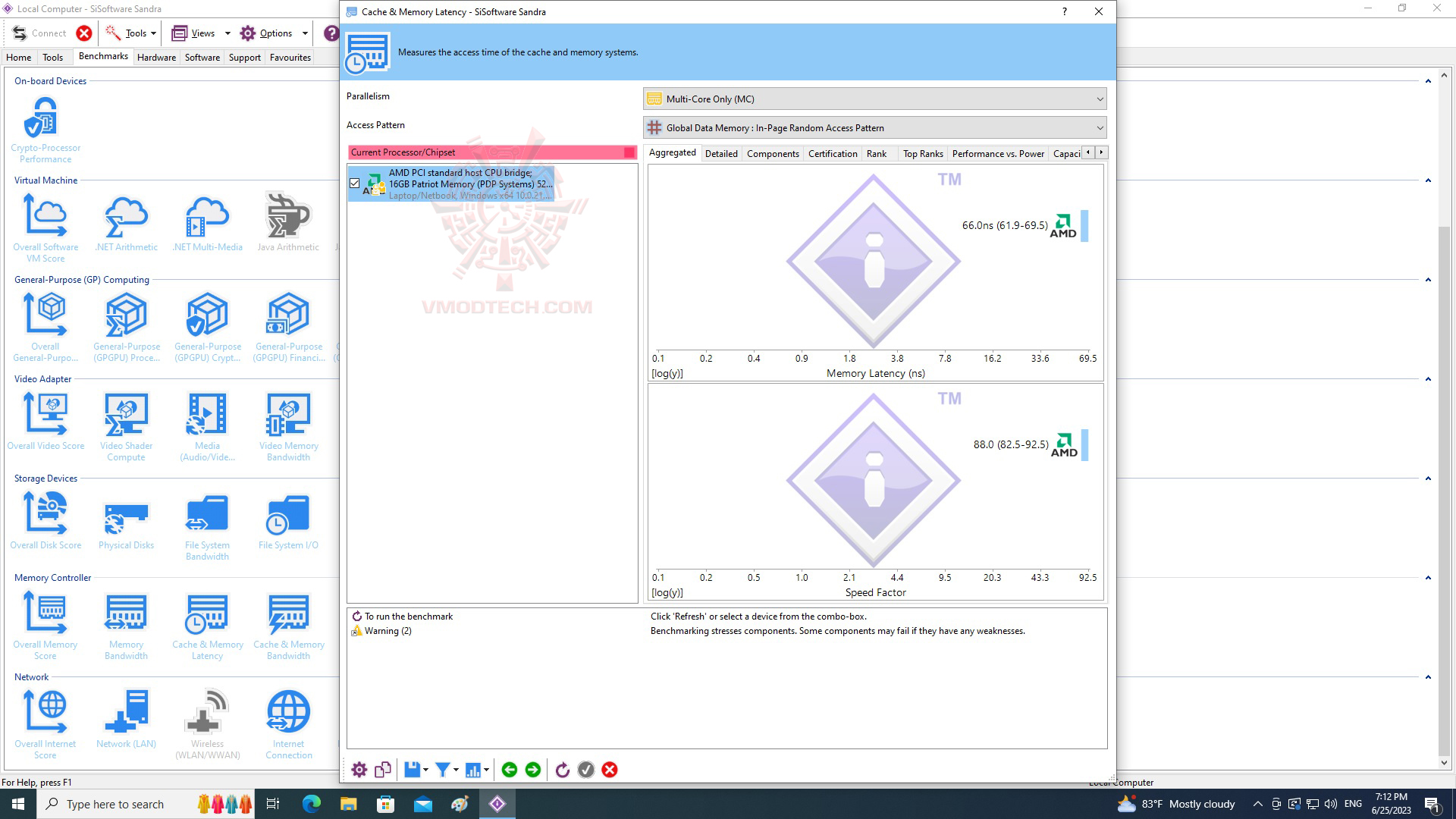
Task: Open File System Bandwidth benchmark
Action: [x=207, y=526]
